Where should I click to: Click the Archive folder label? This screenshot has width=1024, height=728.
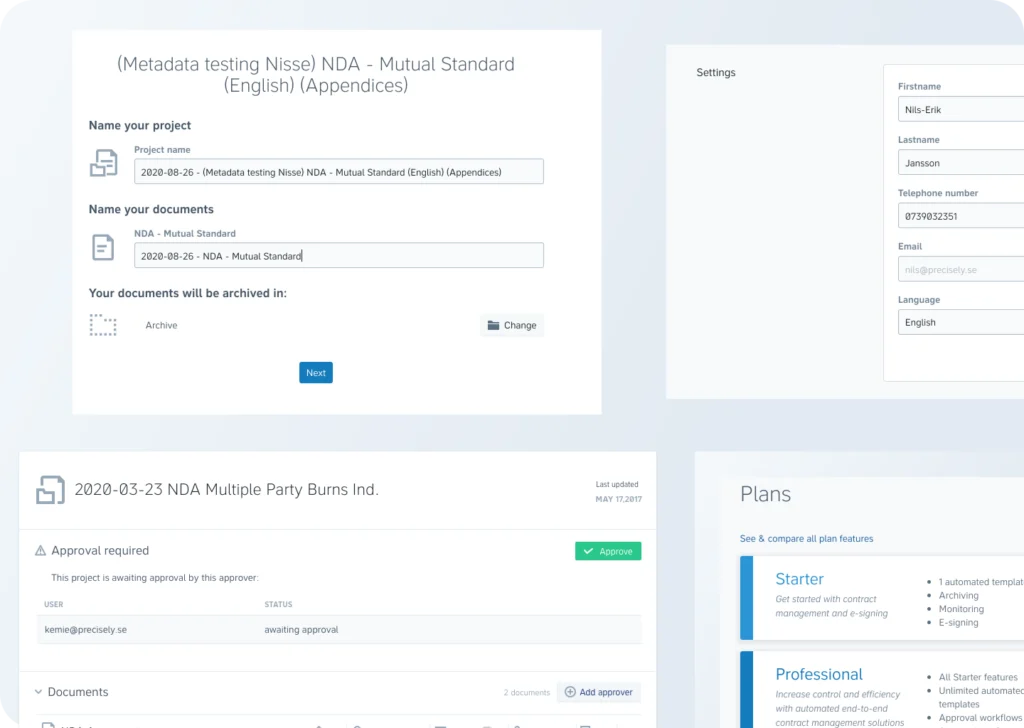(x=161, y=325)
